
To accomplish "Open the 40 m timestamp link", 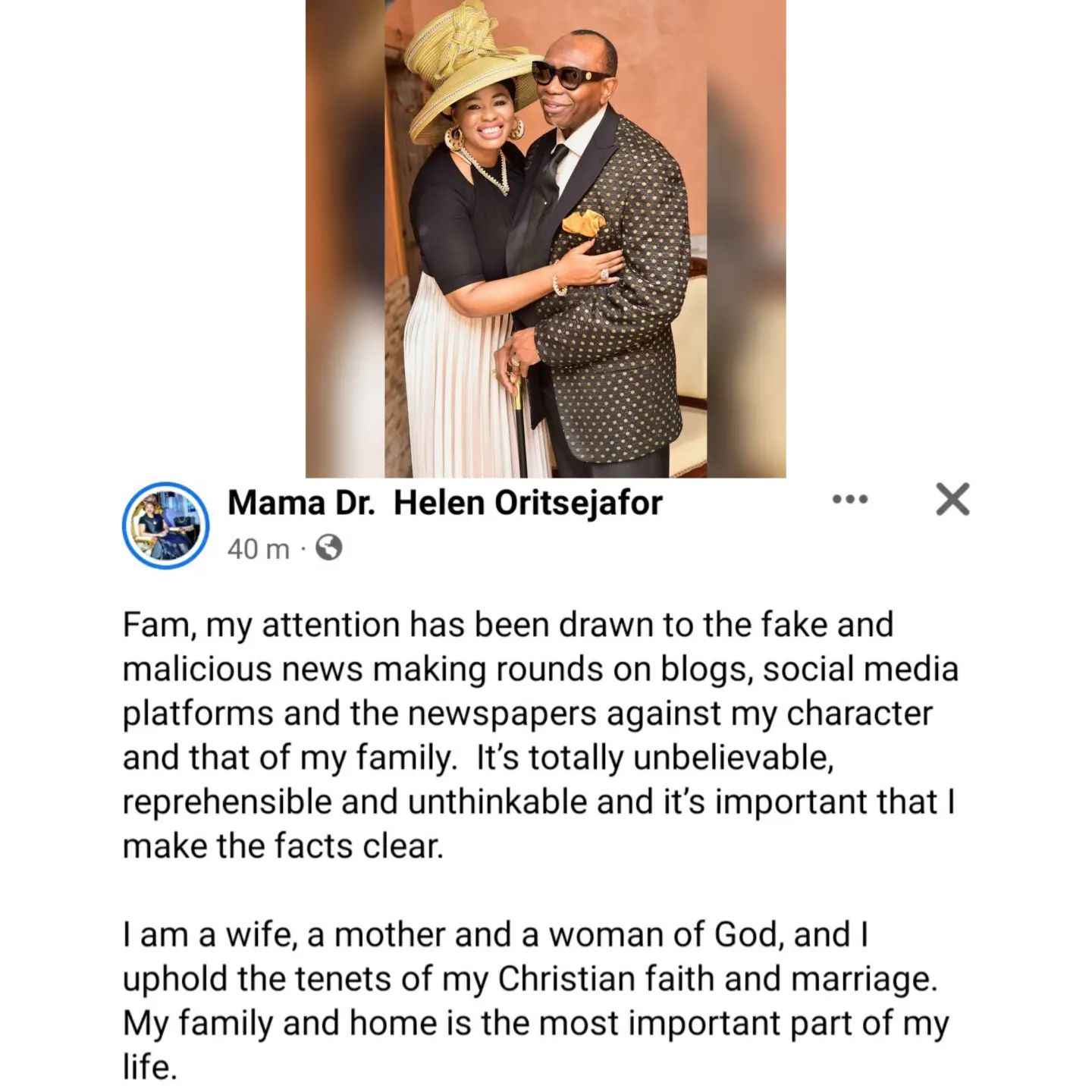I will click(x=259, y=548).
